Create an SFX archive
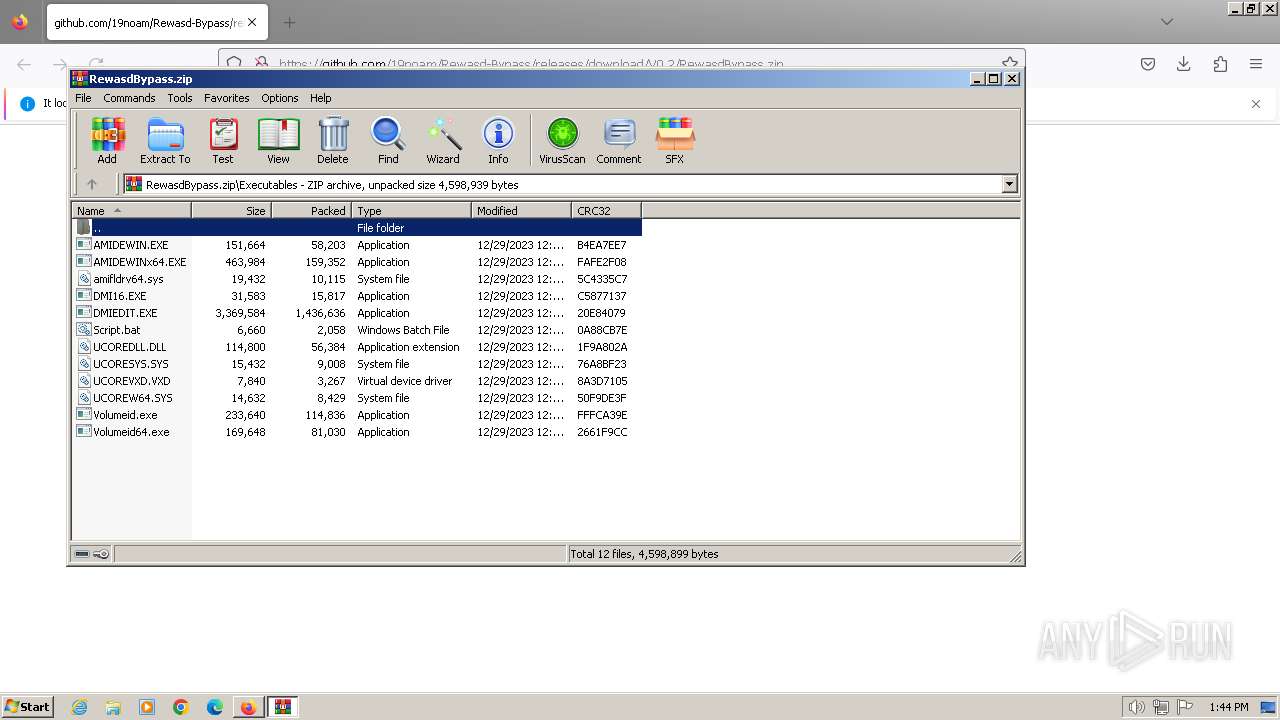Viewport: 1280px width, 720px height. click(675, 140)
